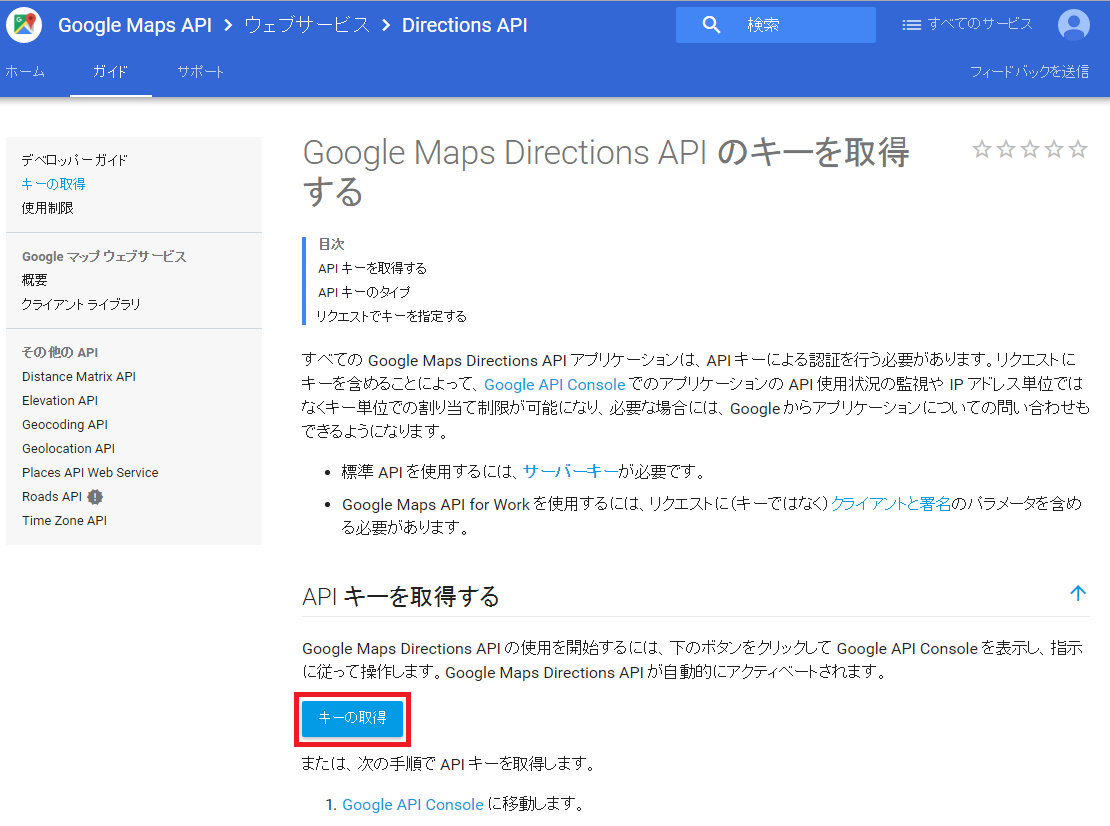Open Google API Console link in step 1

(413, 805)
